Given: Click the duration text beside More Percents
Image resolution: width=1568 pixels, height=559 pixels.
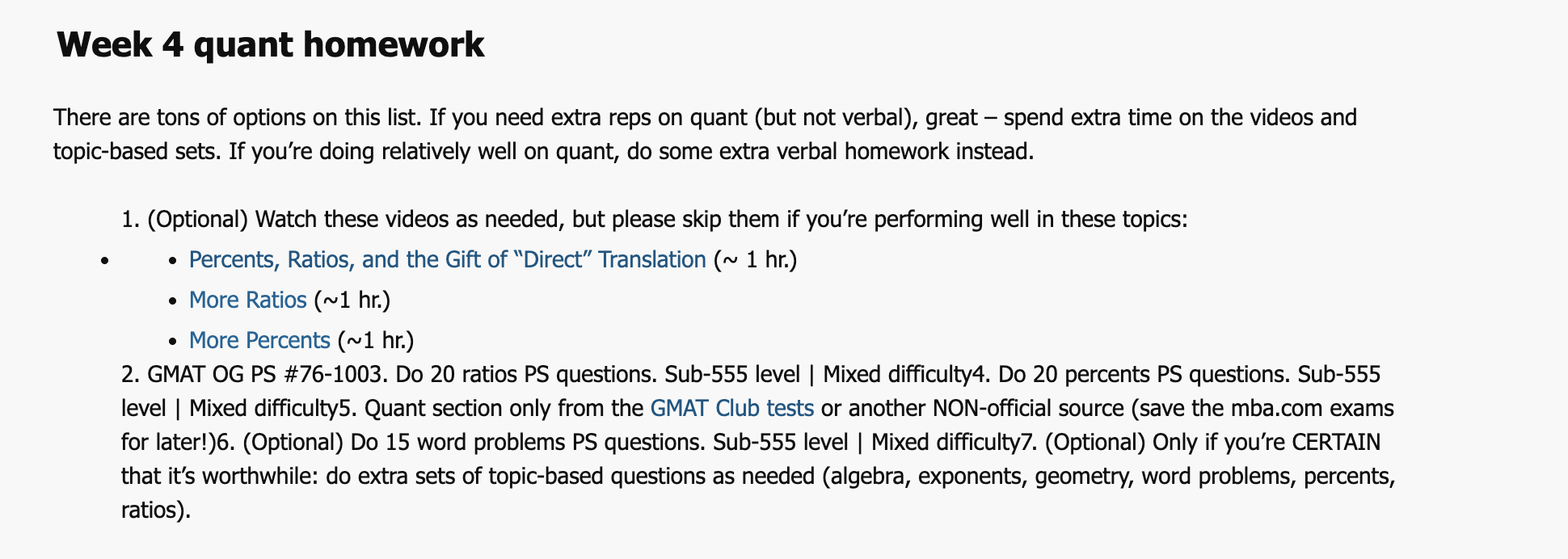Looking at the screenshot, I should [x=375, y=341].
